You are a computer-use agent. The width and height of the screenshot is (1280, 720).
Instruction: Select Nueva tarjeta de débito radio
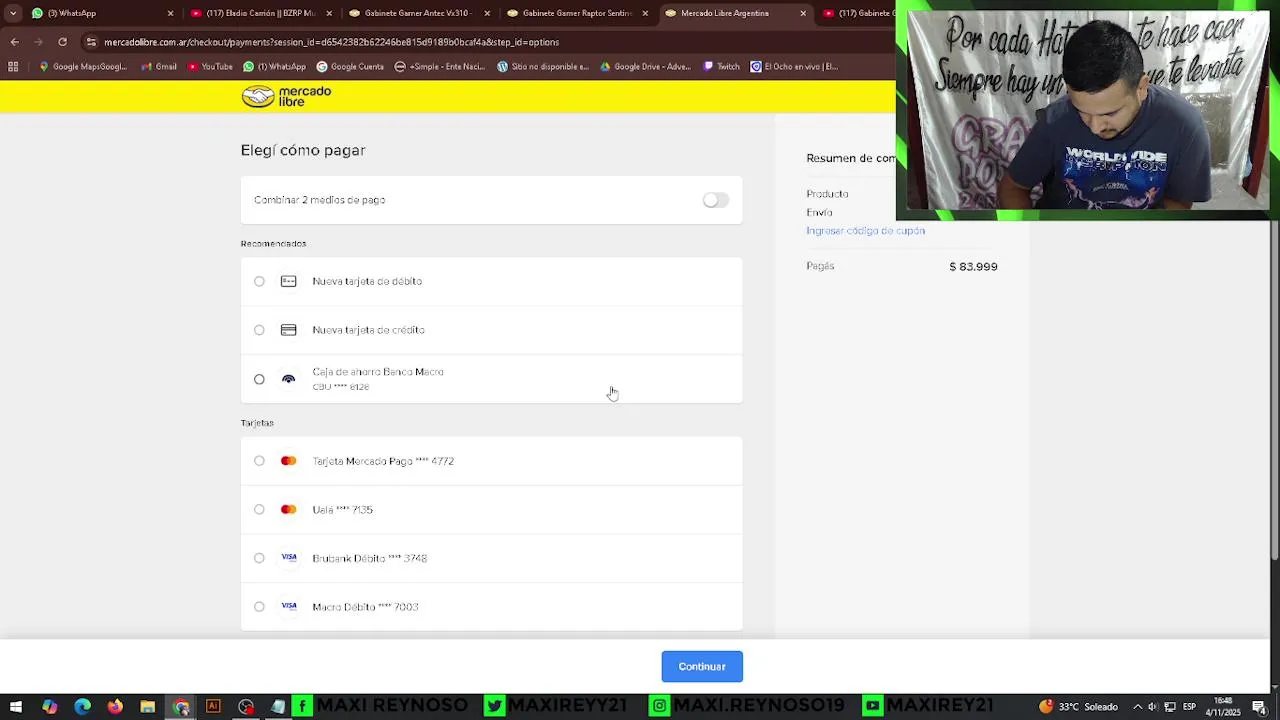tap(259, 282)
